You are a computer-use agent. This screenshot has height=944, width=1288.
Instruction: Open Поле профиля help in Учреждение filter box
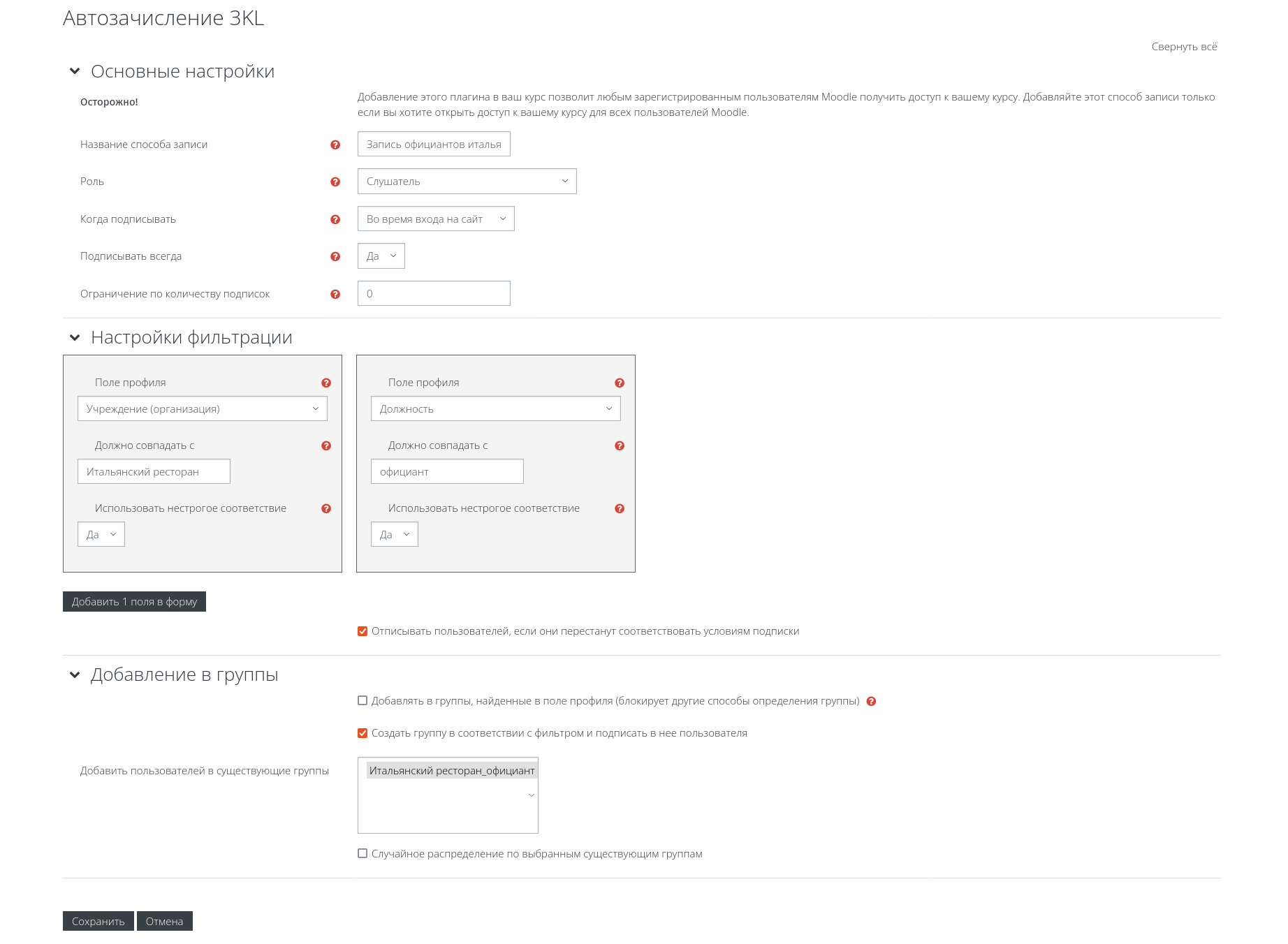(x=326, y=383)
